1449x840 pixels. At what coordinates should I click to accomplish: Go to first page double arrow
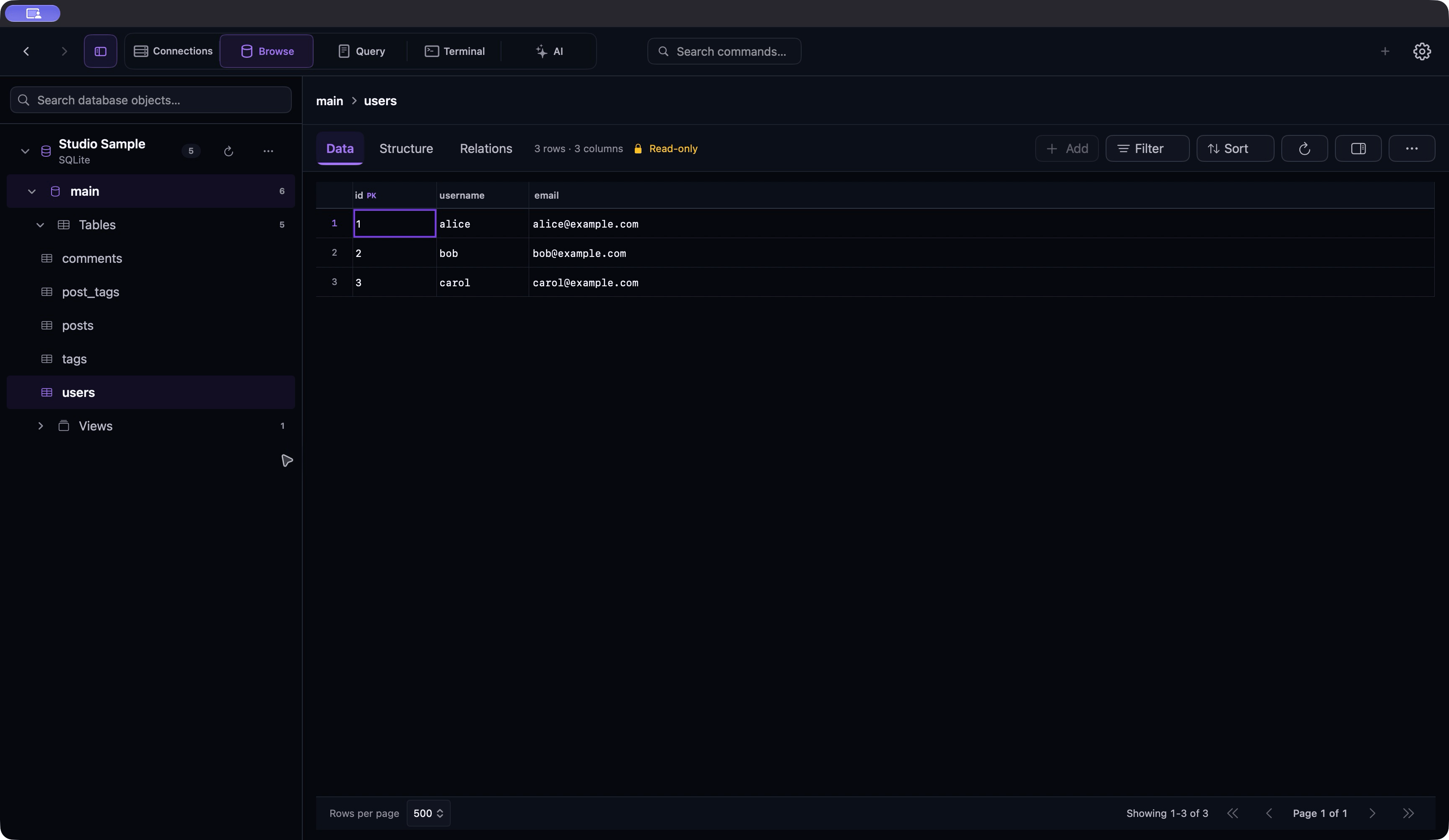click(x=1233, y=813)
